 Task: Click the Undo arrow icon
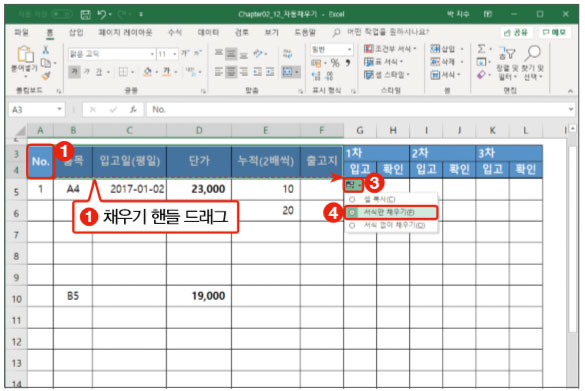tap(102, 15)
